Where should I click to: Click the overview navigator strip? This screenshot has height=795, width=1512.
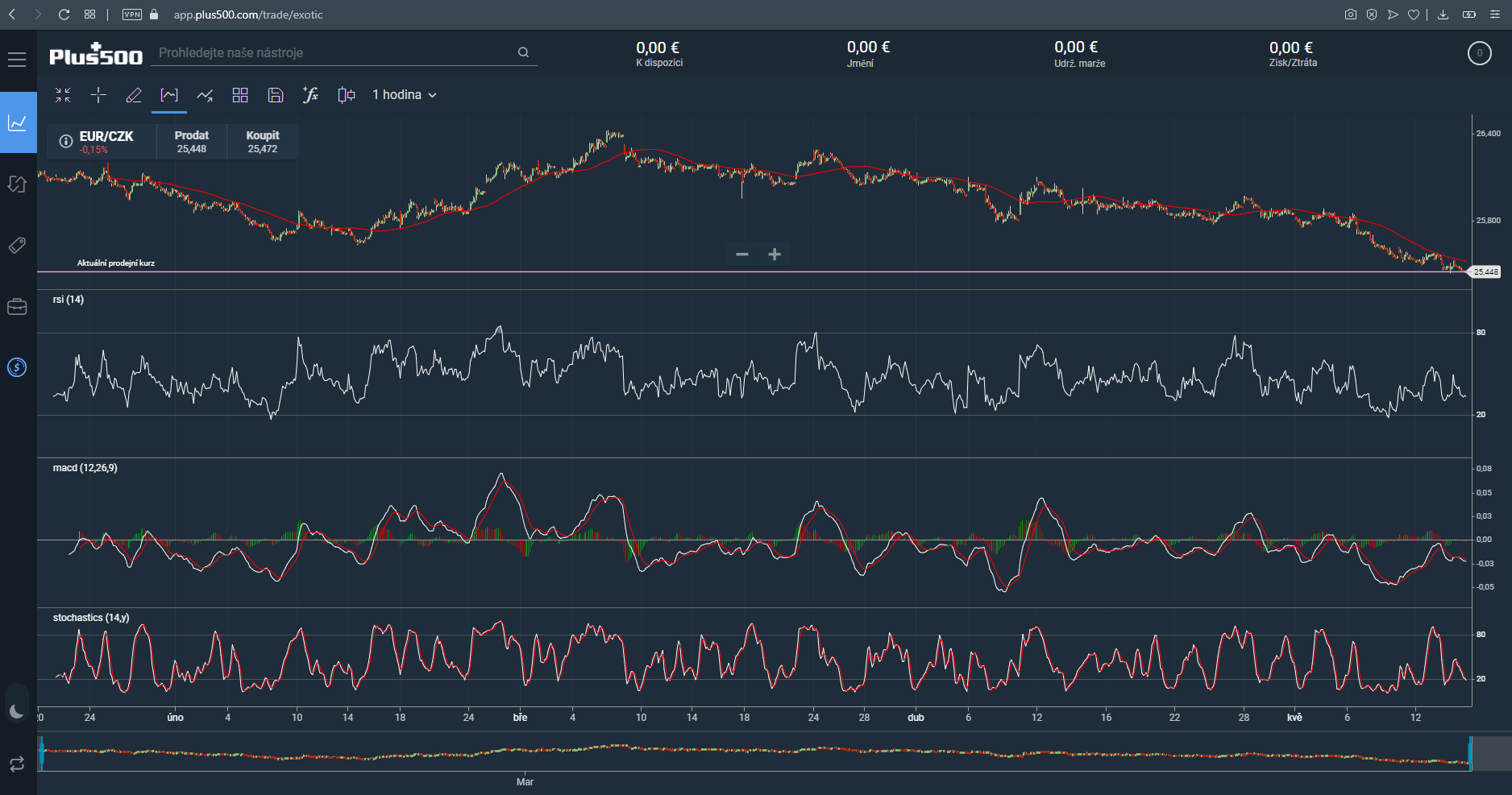pyautogui.click(x=755, y=754)
